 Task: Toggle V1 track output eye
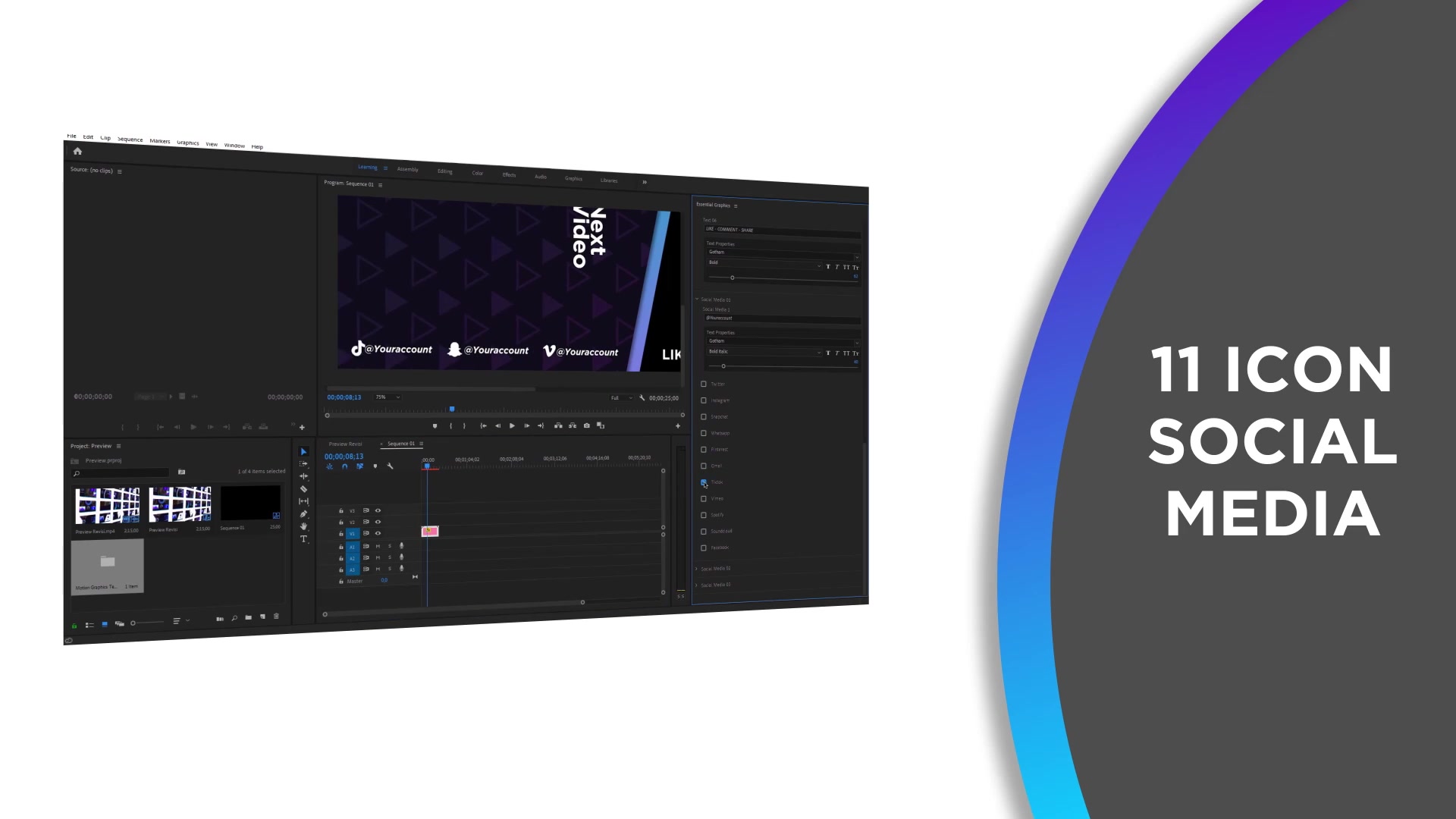[x=378, y=533]
